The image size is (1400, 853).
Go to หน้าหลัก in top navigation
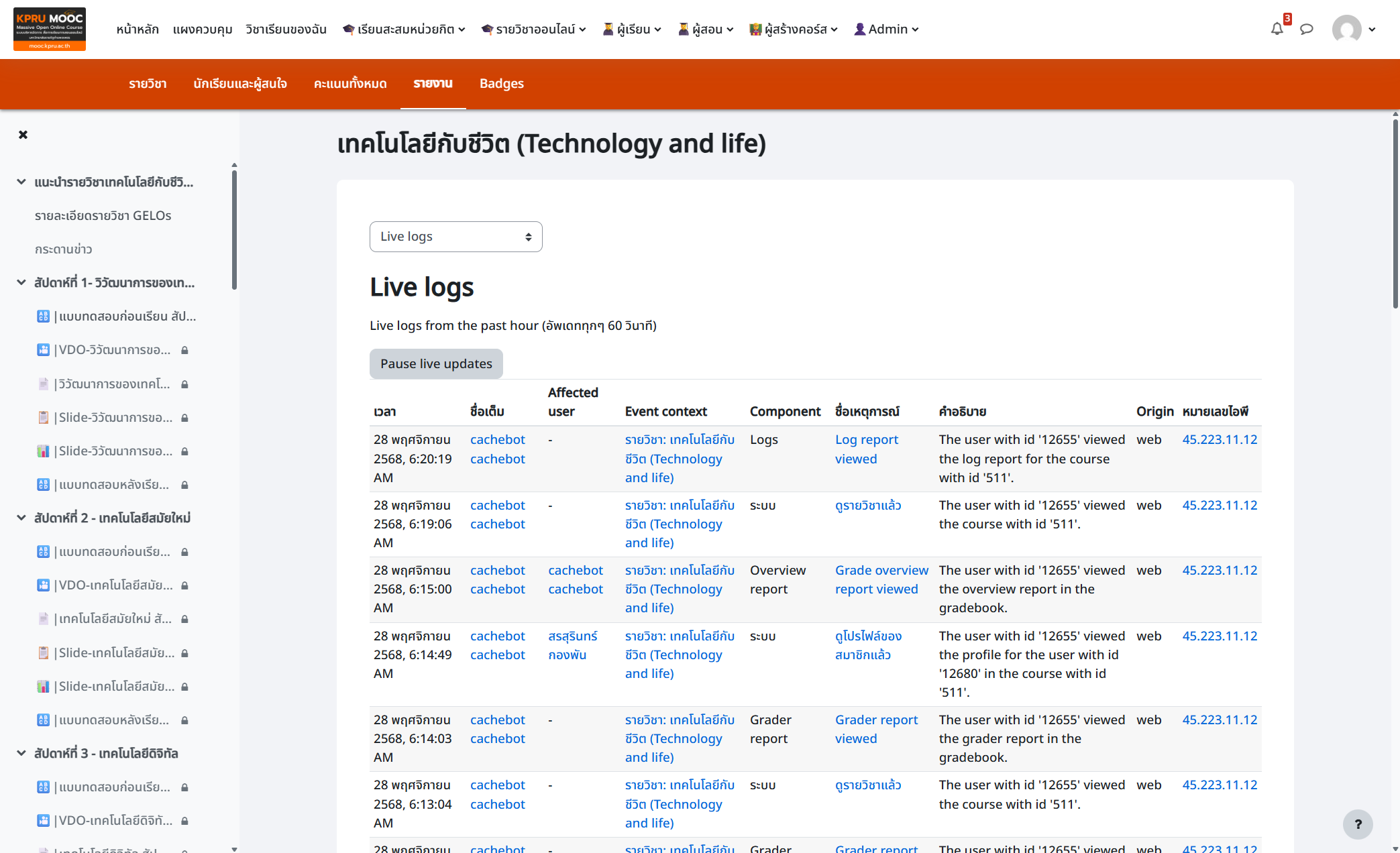click(138, 29)
